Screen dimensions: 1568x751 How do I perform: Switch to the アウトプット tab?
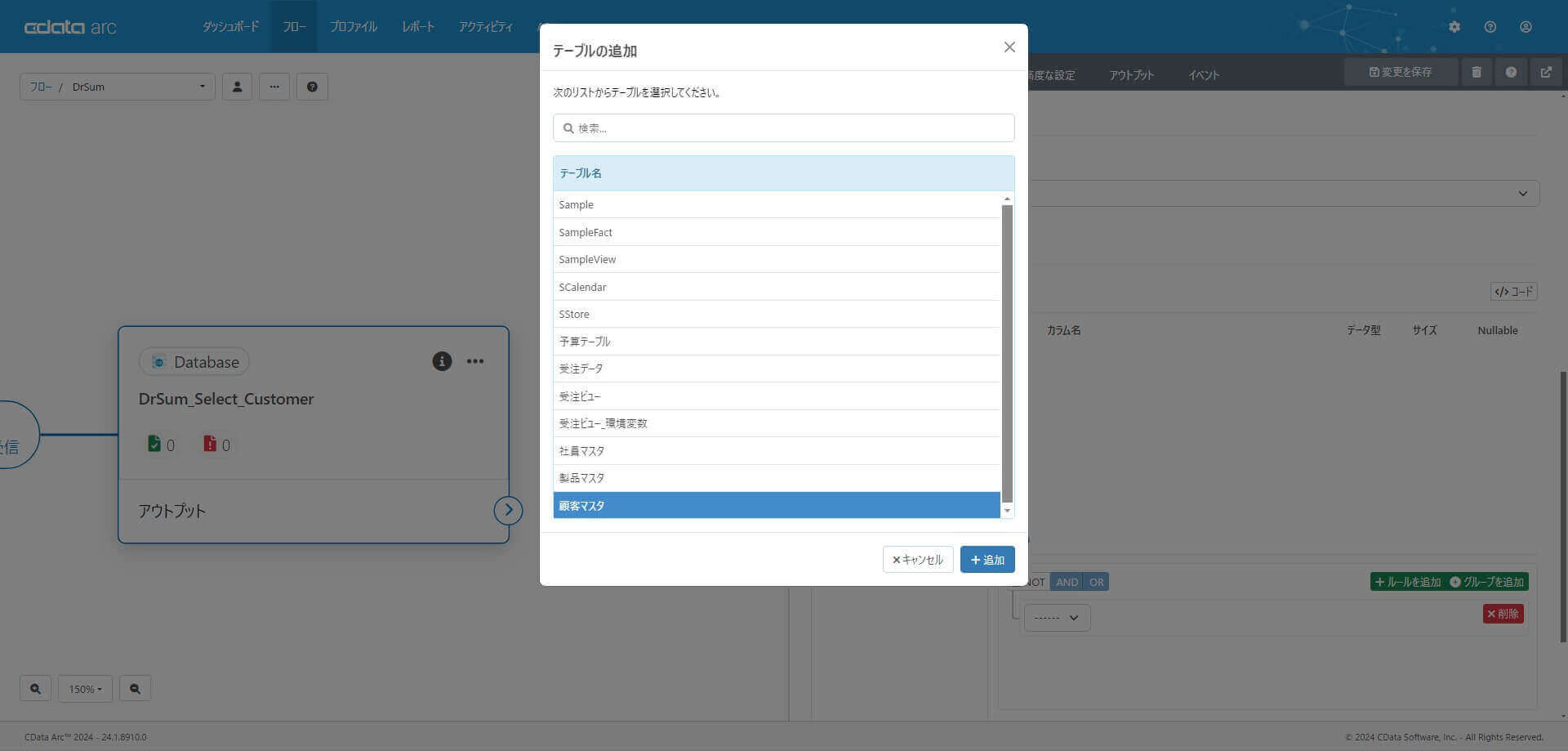[x=1131, y=74]
